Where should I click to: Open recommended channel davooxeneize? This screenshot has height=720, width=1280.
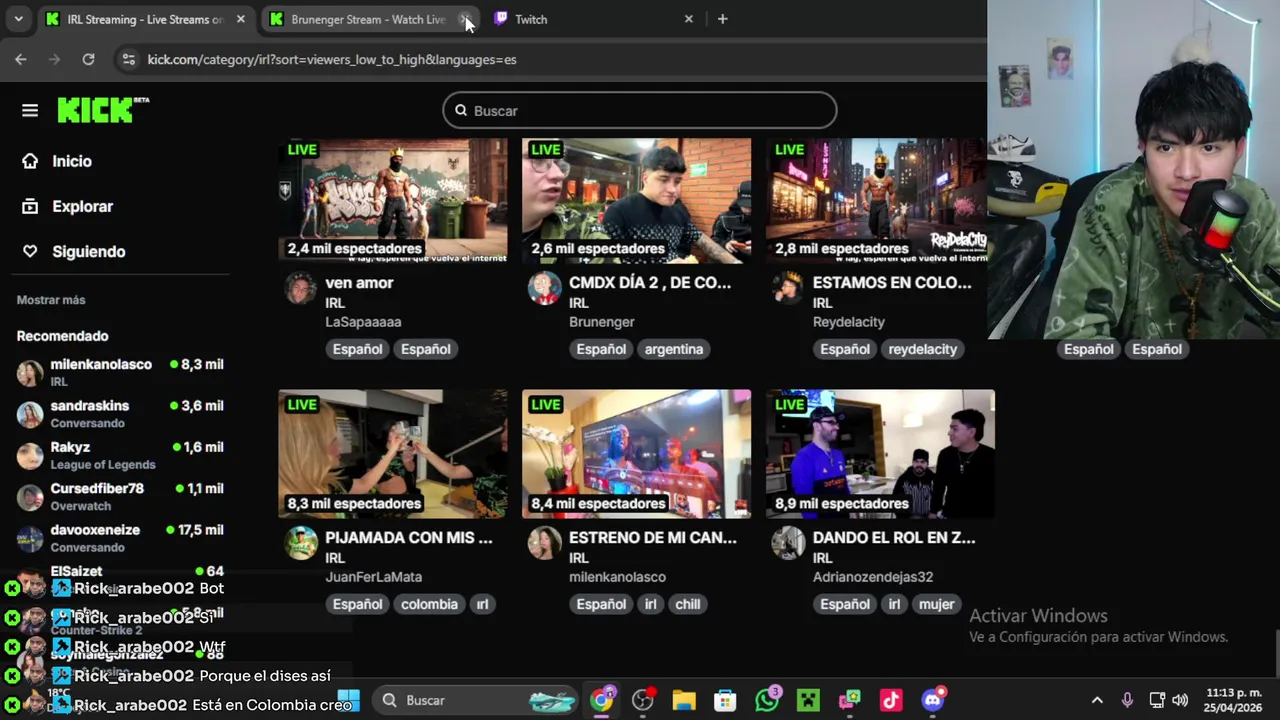(x=120, y=538)
